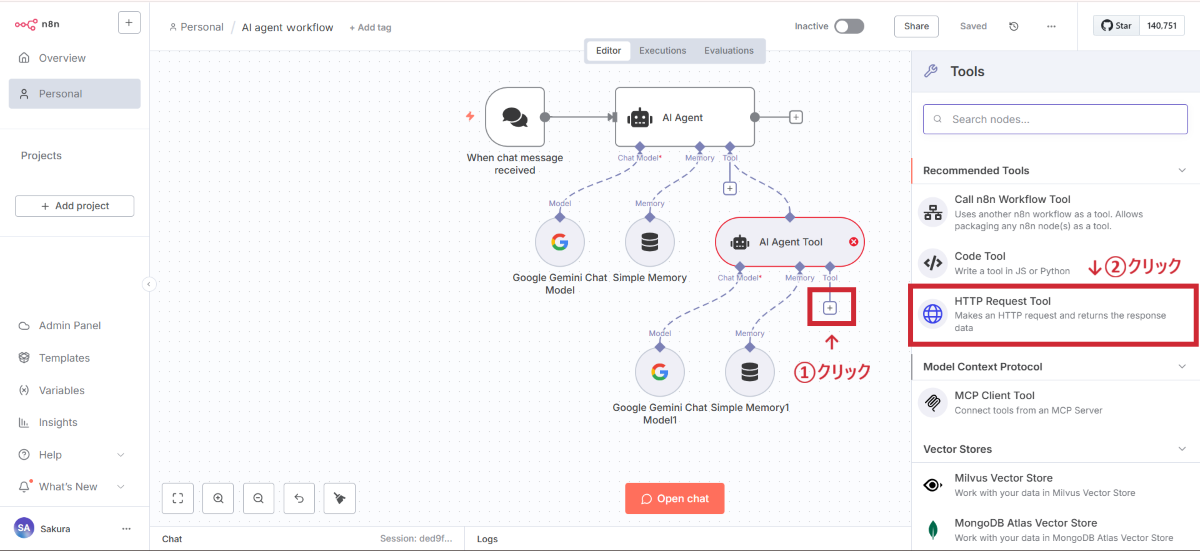Expand the Help menu in sidebar

(121, 455)
